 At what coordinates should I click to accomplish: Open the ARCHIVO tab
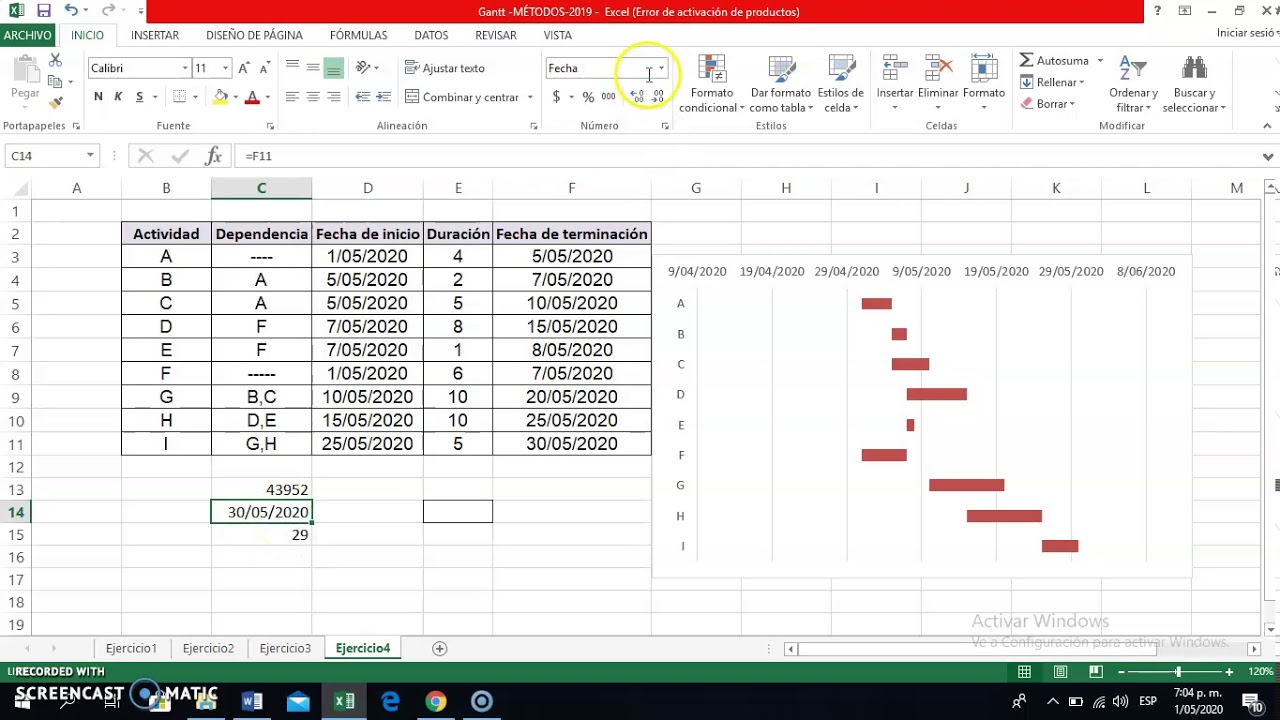pos(27,35)
